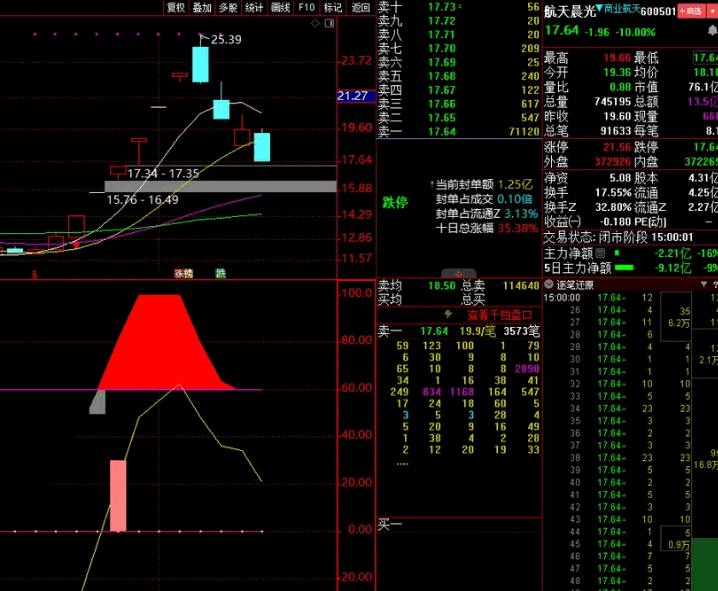Viewport: 718px width, 591px height.
Task: Click the pink indicator bar in lower panel
Action: (x=118, y=495)
